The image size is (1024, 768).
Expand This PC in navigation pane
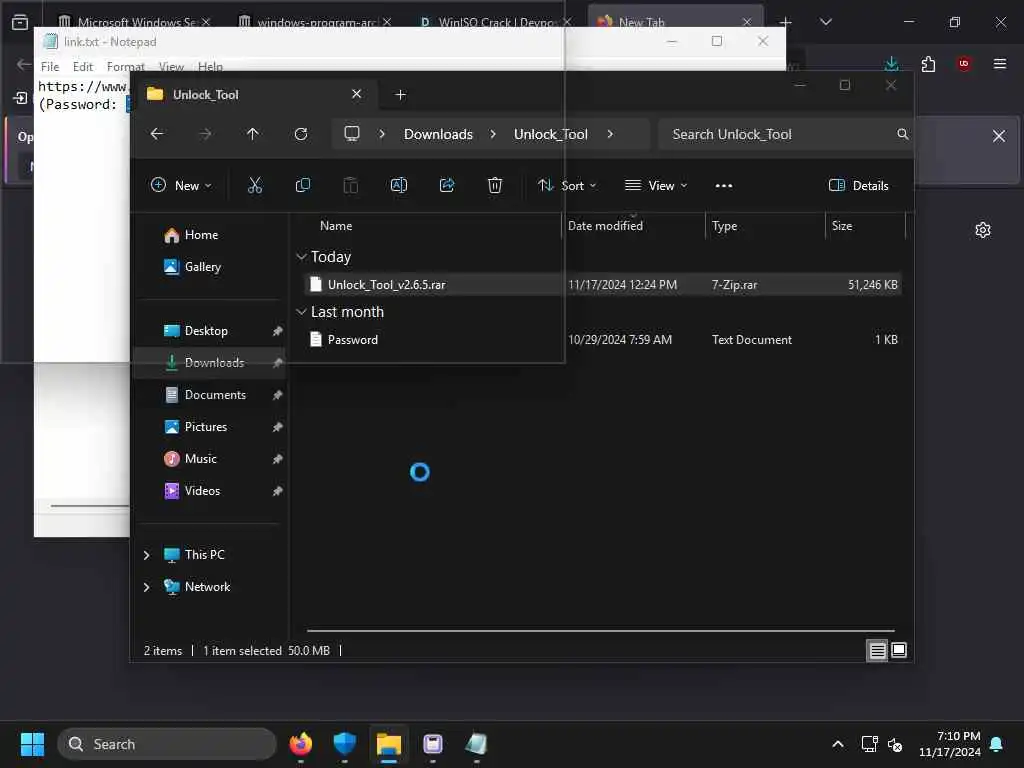146,555
